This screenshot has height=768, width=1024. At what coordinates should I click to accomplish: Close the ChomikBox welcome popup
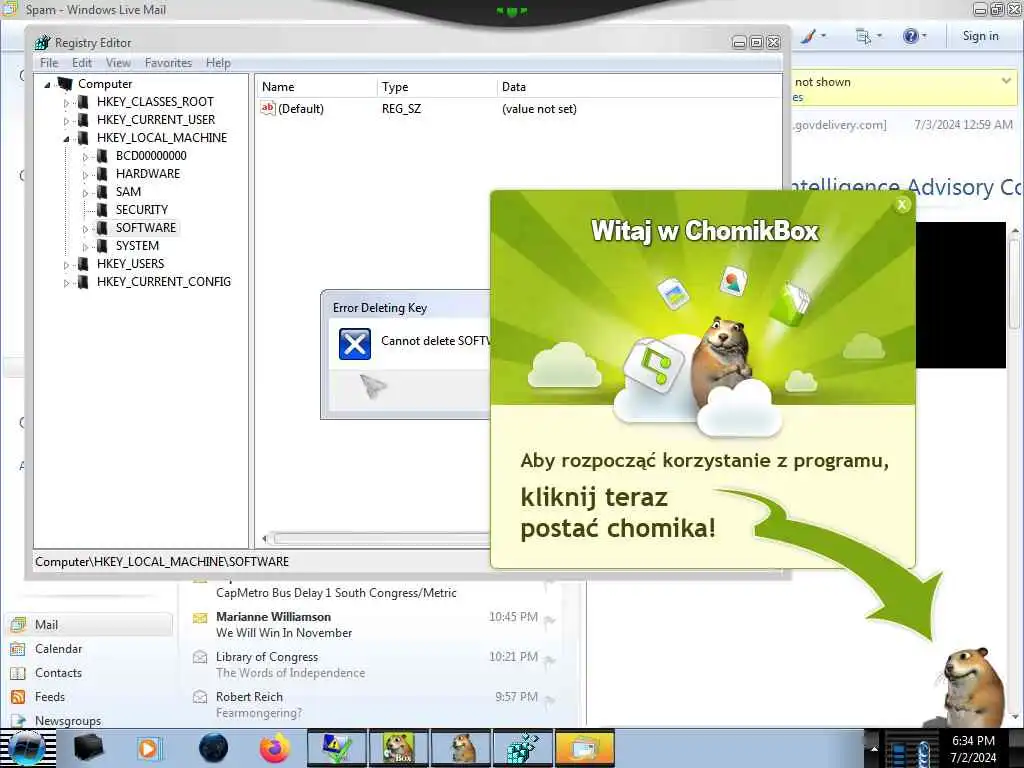pyautogui.click(x=902, y=204)
